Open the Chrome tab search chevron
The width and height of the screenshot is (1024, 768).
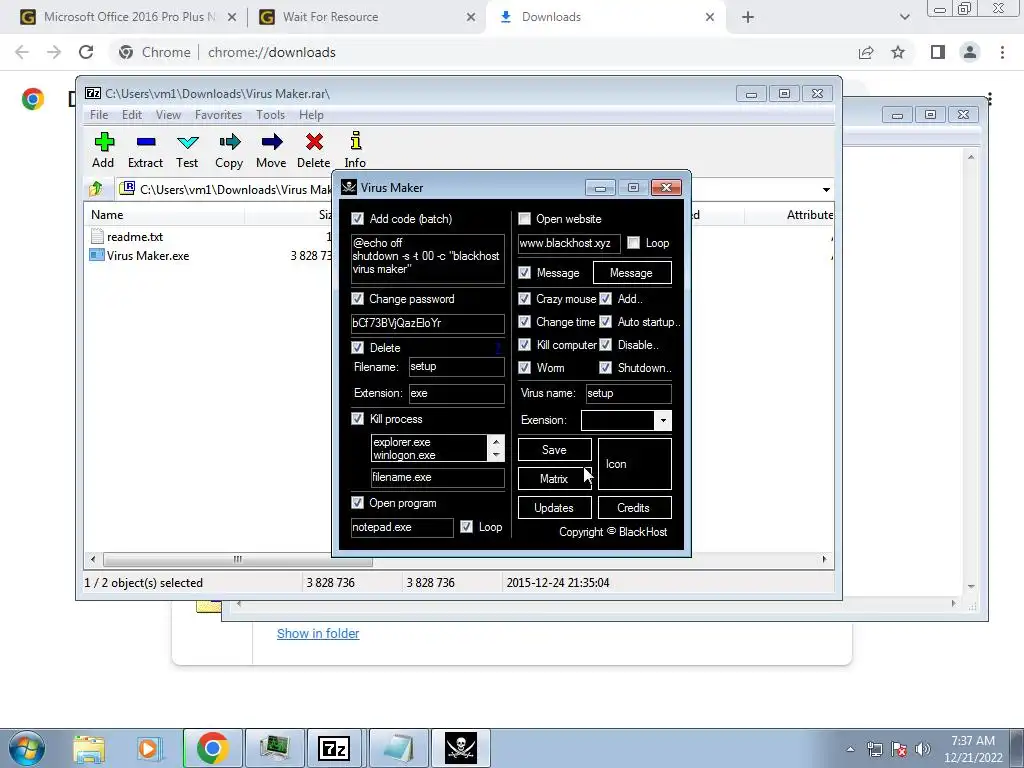click(x=904, y=17)
